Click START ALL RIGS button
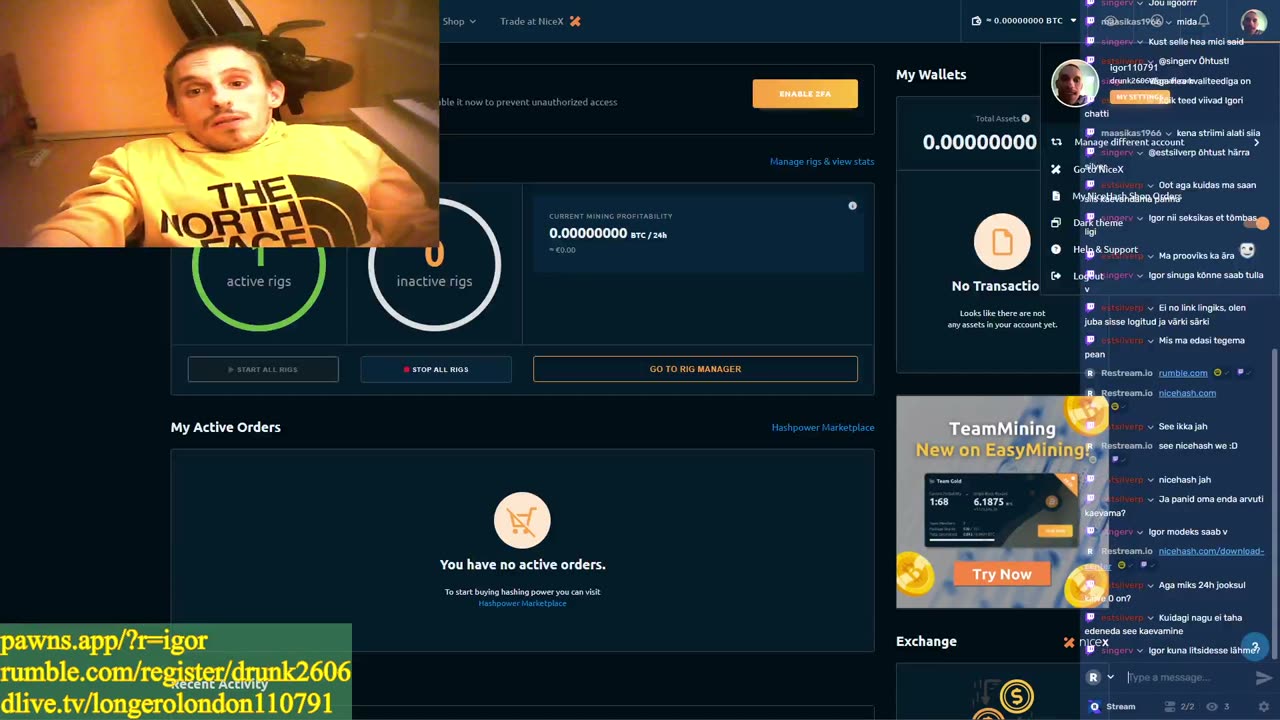This screenshot has height=720, width=1280. [263, 369]
